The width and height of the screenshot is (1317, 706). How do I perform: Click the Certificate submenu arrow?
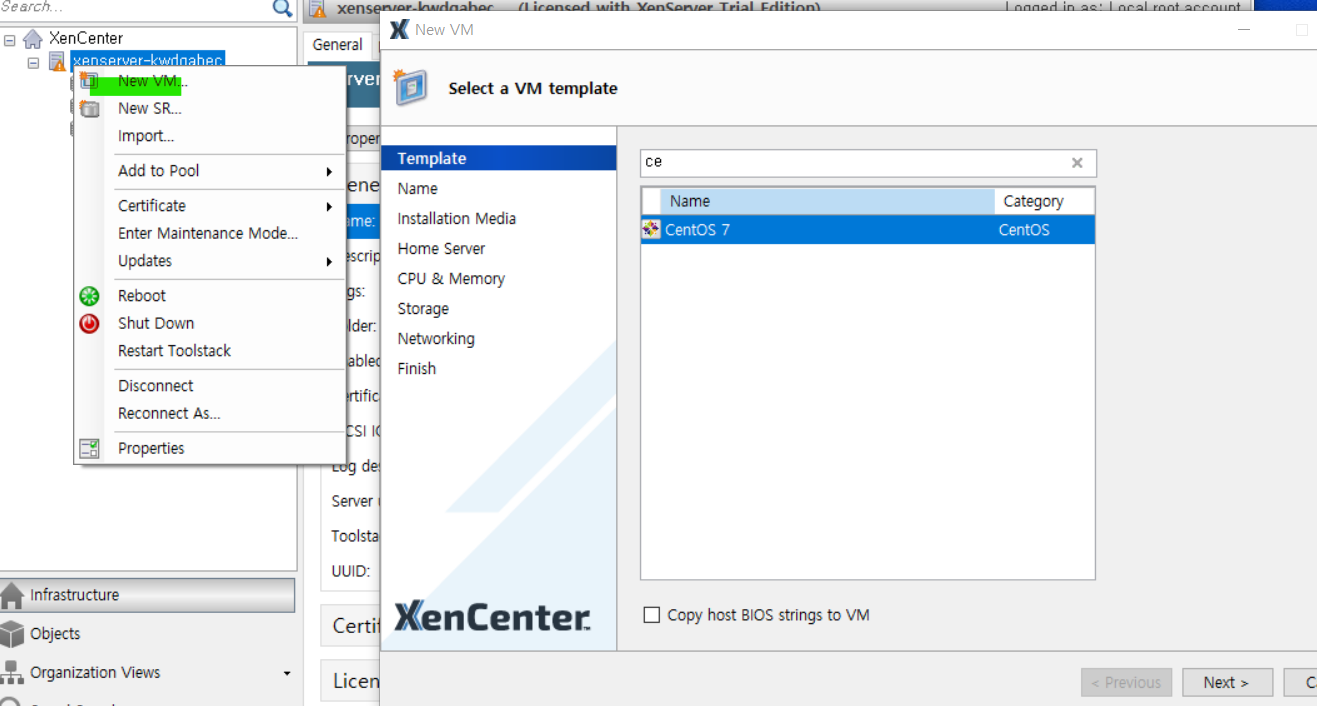pos(329,207)
